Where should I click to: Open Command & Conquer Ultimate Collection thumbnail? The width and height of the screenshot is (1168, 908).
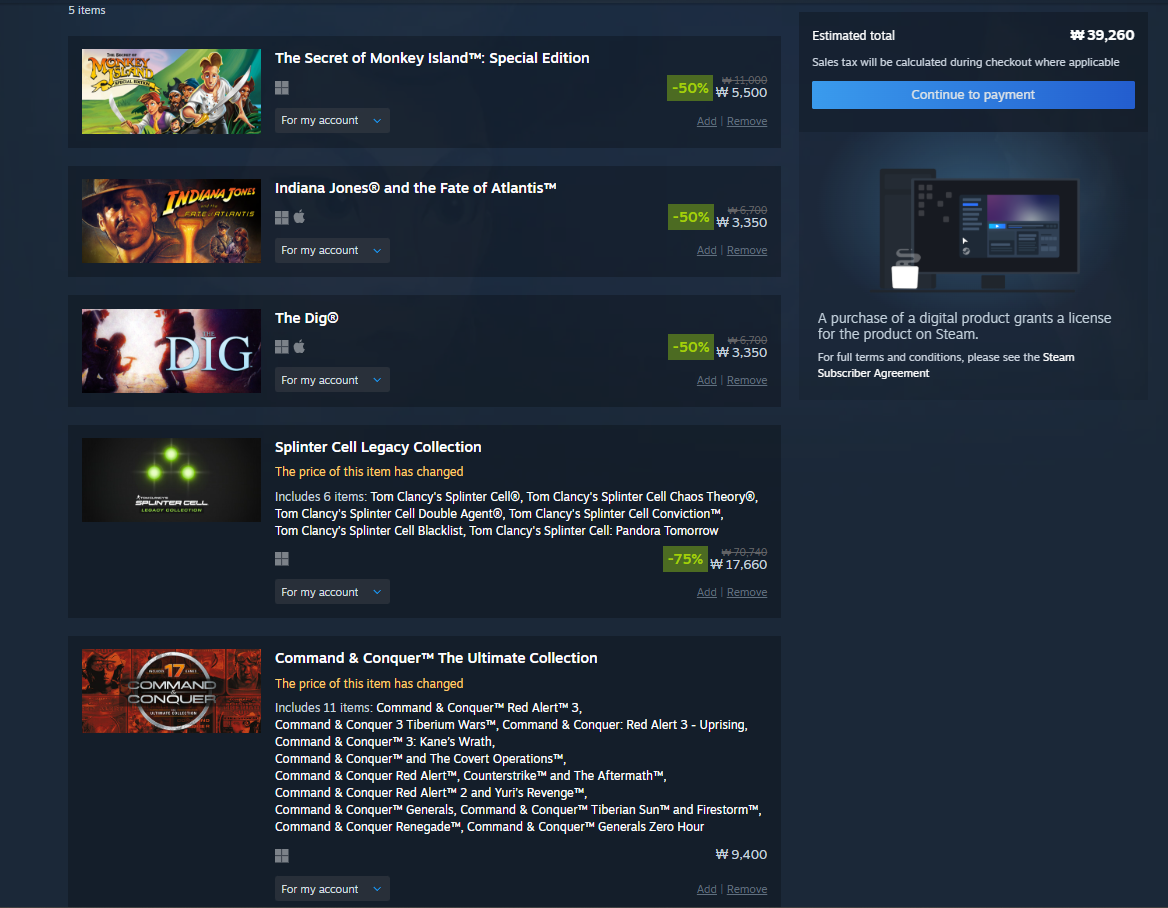(171, 690)
